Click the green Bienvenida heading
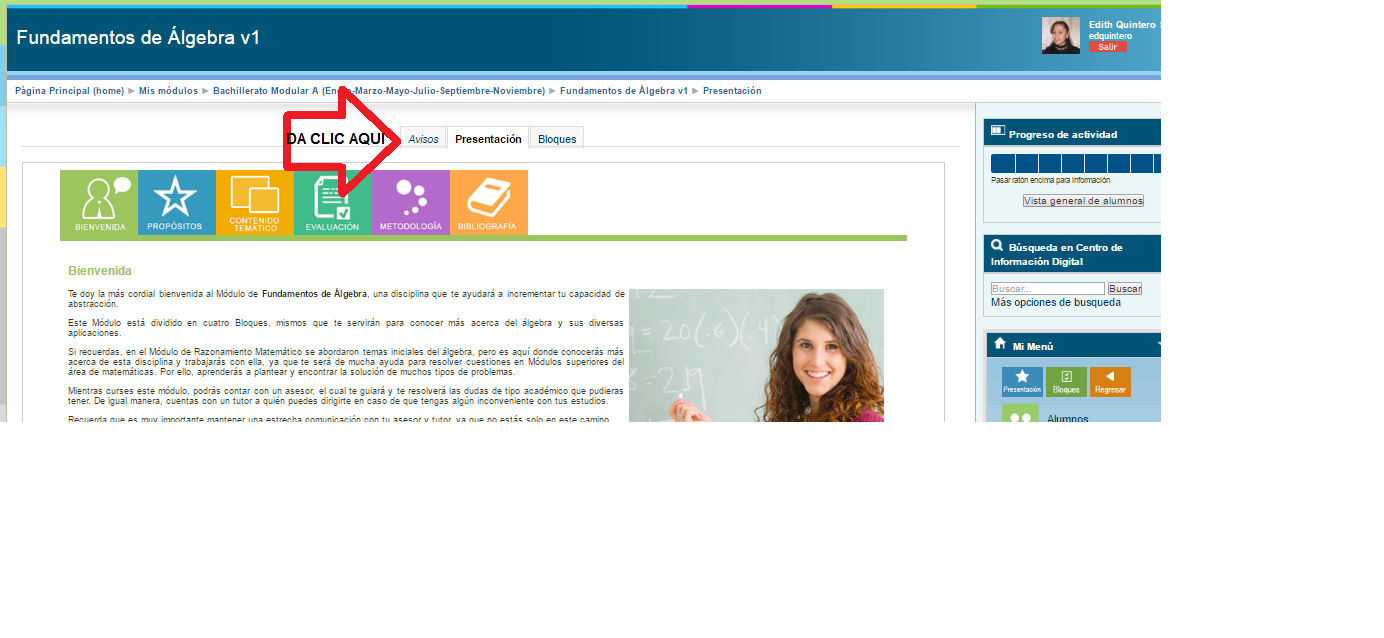 pyautogui.click(x=100, y=271)
